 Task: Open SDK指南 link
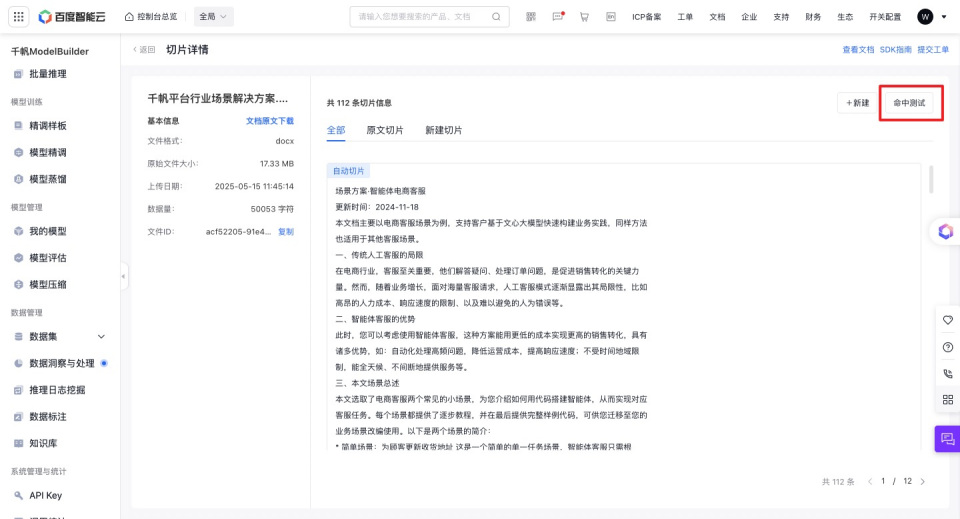896,50
